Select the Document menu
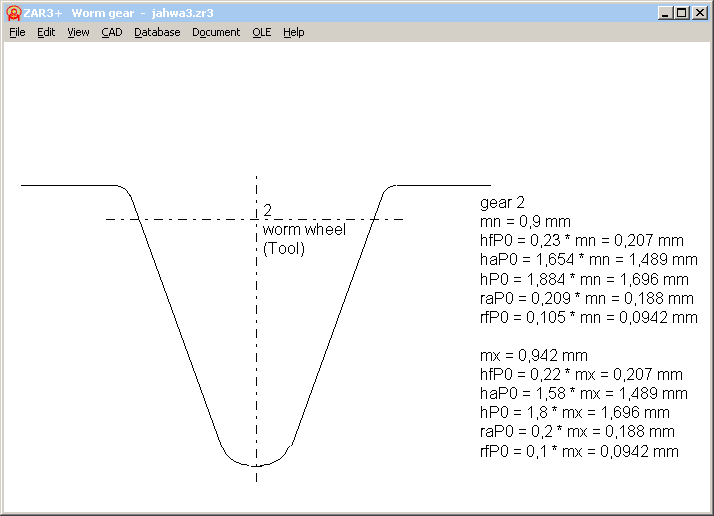The height and width of the screenshot is (516, 714). coord(216,32)
